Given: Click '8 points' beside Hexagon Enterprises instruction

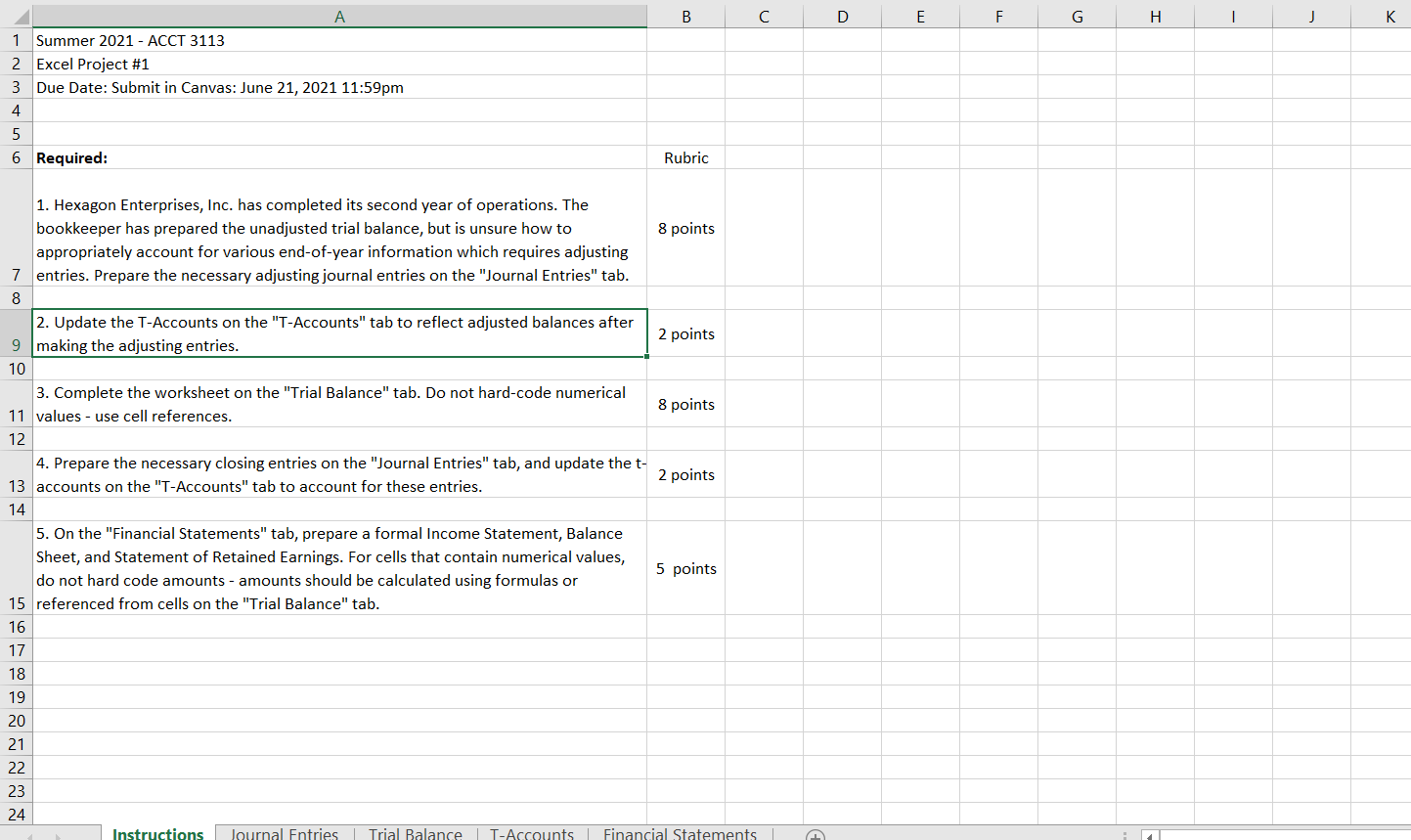Looking at the screenshot, I should [686, 228].
